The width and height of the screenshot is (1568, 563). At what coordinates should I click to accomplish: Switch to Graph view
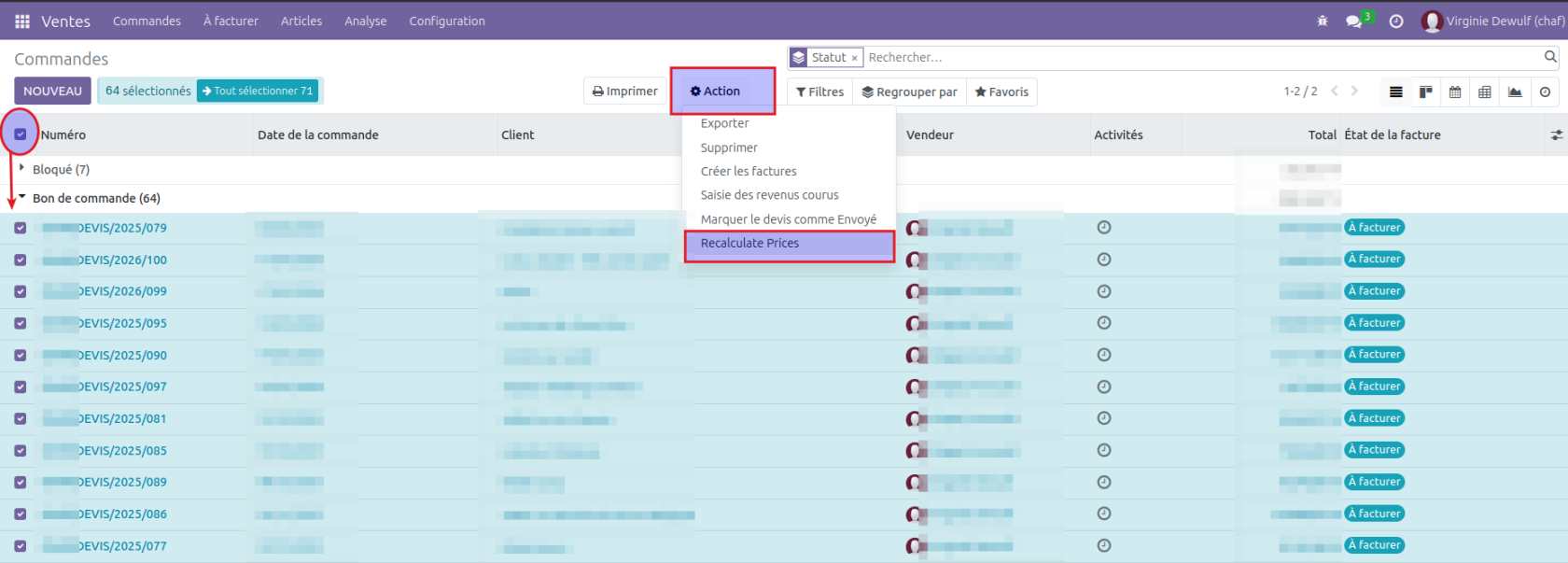pyautogui.click(x=1515, y=91)
